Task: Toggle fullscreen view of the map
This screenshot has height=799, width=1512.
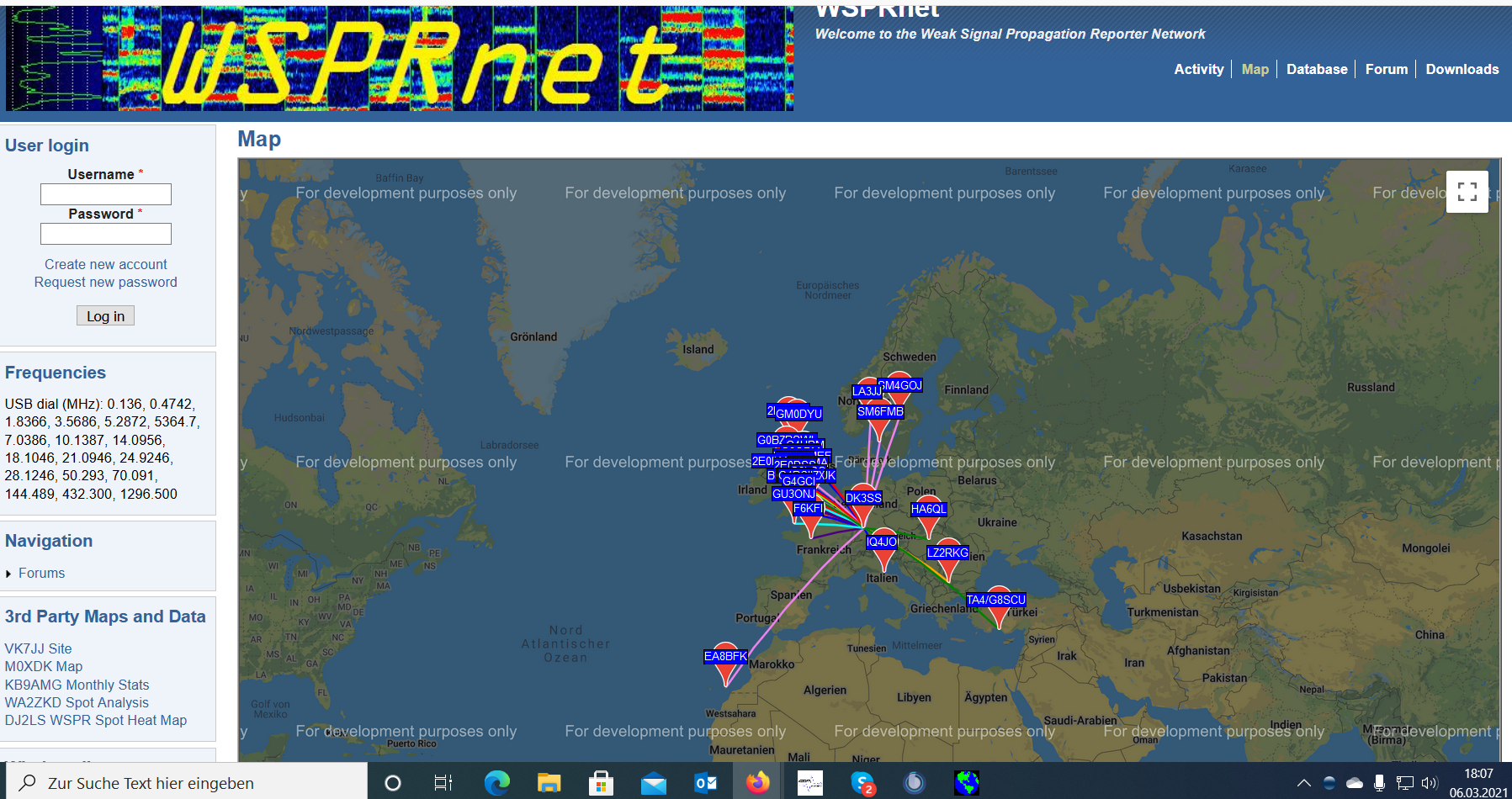Action: point(1467,192)
